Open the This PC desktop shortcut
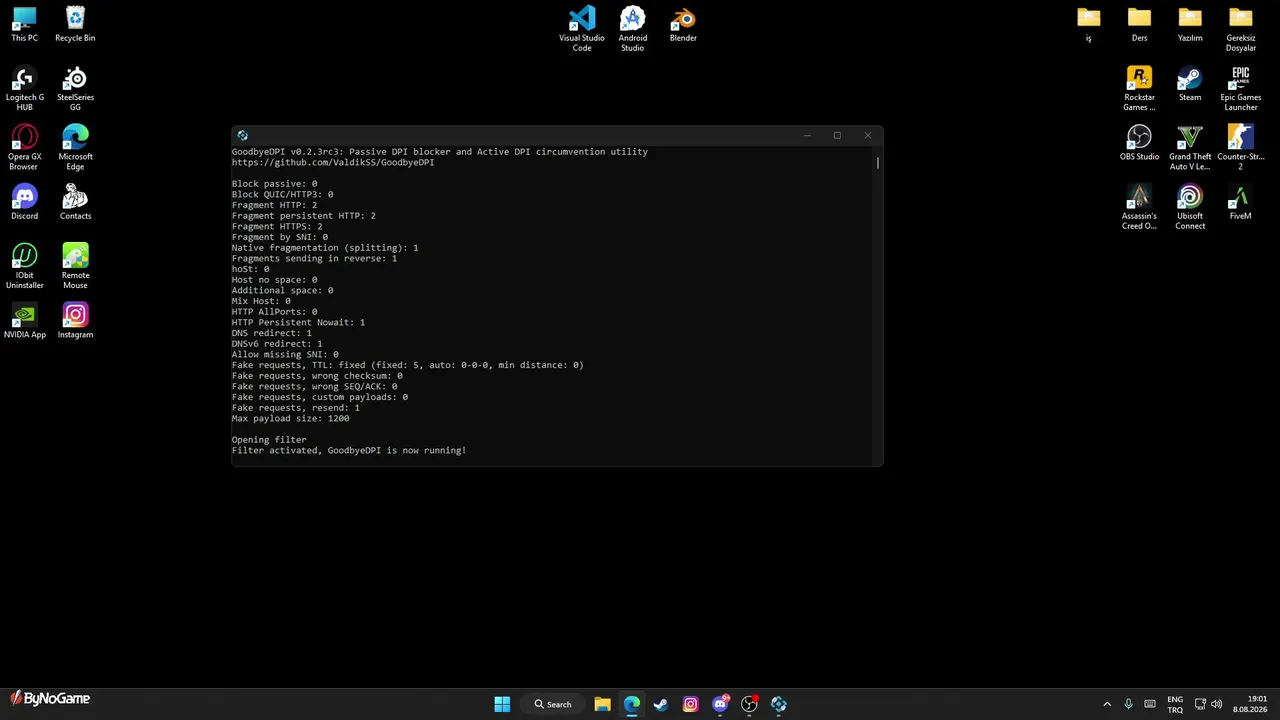 click(24, 25)
